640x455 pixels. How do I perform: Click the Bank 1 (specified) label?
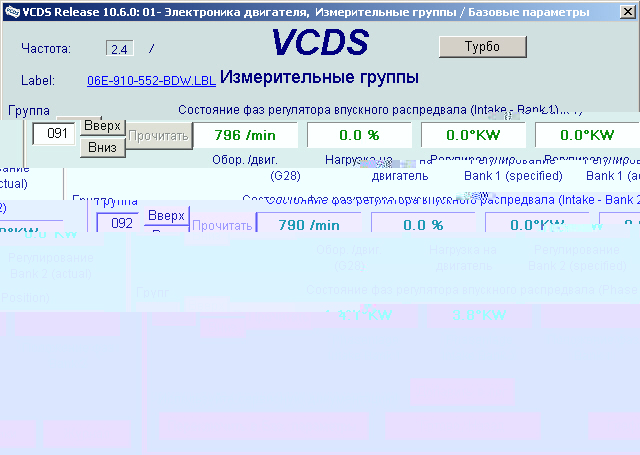tap(513, 176)
